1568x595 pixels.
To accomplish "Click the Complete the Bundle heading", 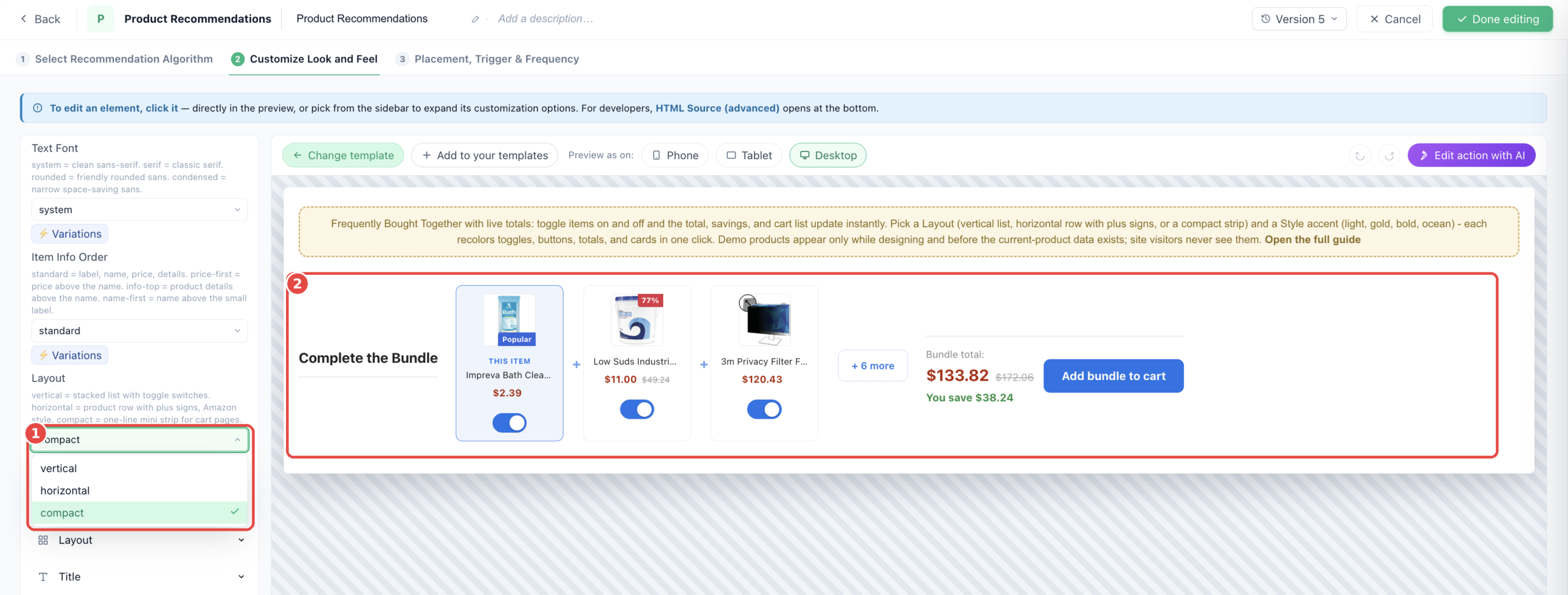I will click(x=368, y=358).
